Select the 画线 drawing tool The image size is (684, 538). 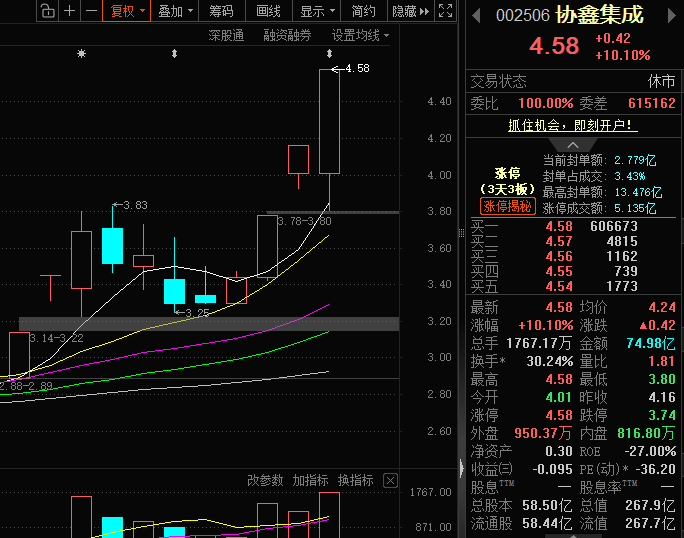(x=268, y=11)
